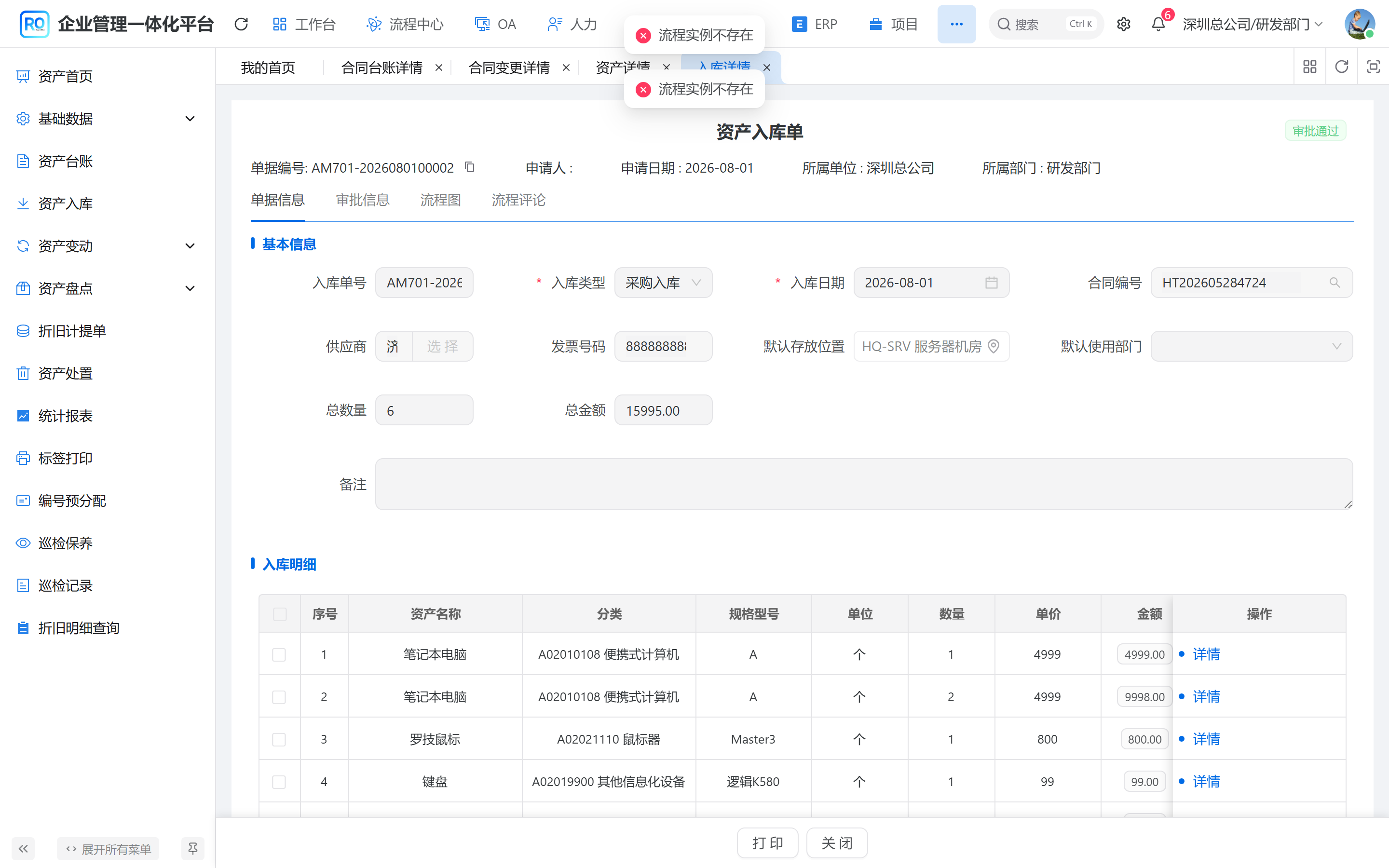The height and width of the screenshot is (868, 1389).
Task: Click 展开所有菜单 button
Action: point(108,849)
